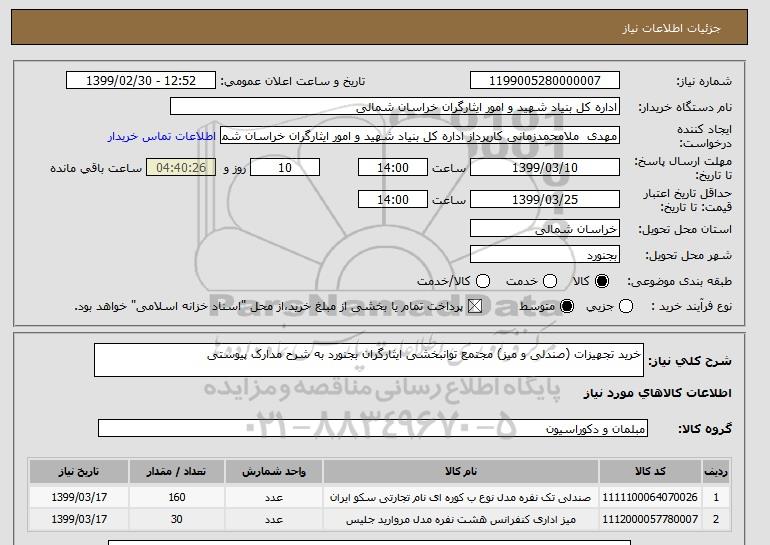Select the کالا radio button

pos(602,281)
